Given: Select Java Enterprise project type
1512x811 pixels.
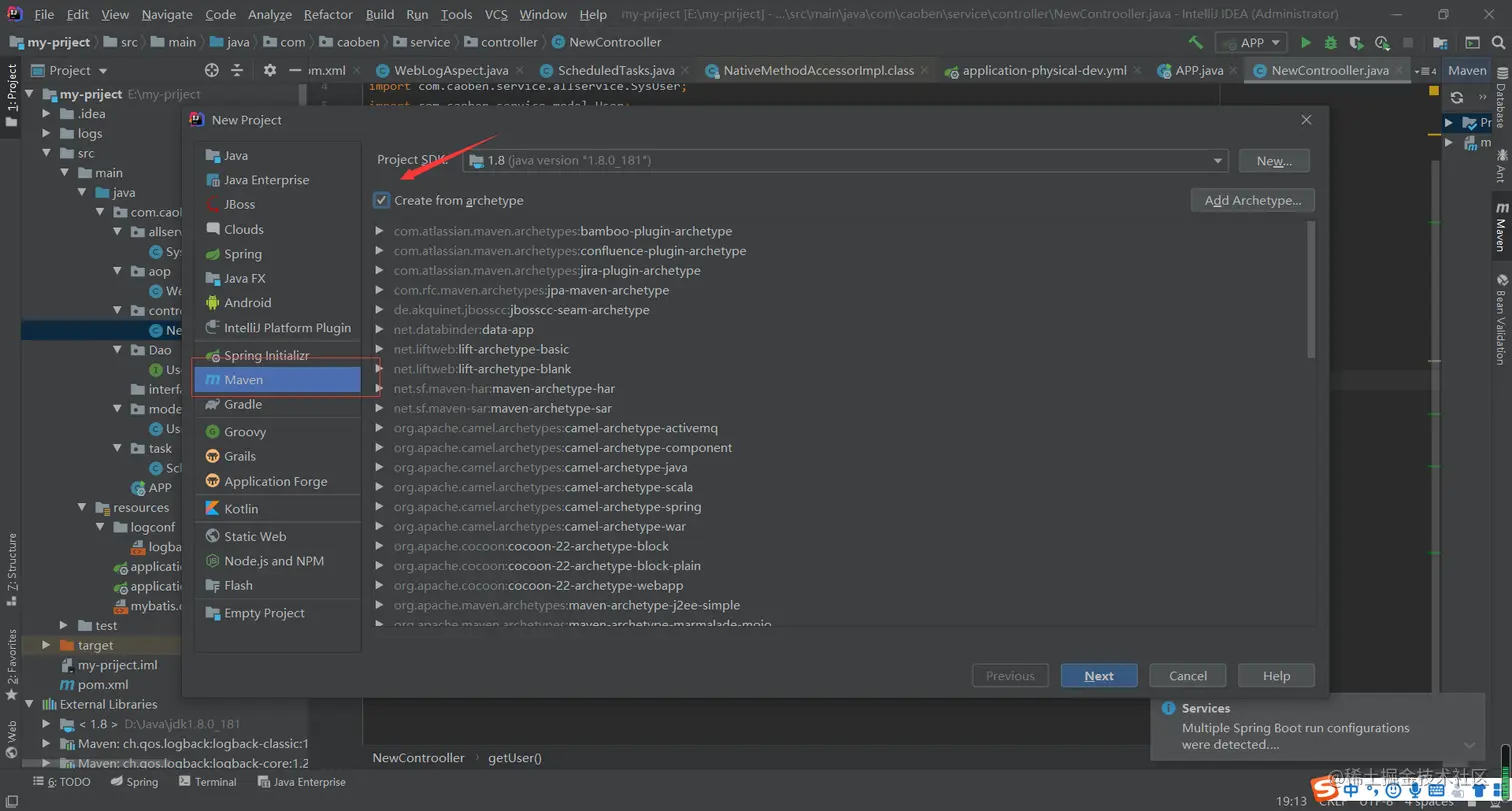Looking at the screenshot, I should 278,180.
